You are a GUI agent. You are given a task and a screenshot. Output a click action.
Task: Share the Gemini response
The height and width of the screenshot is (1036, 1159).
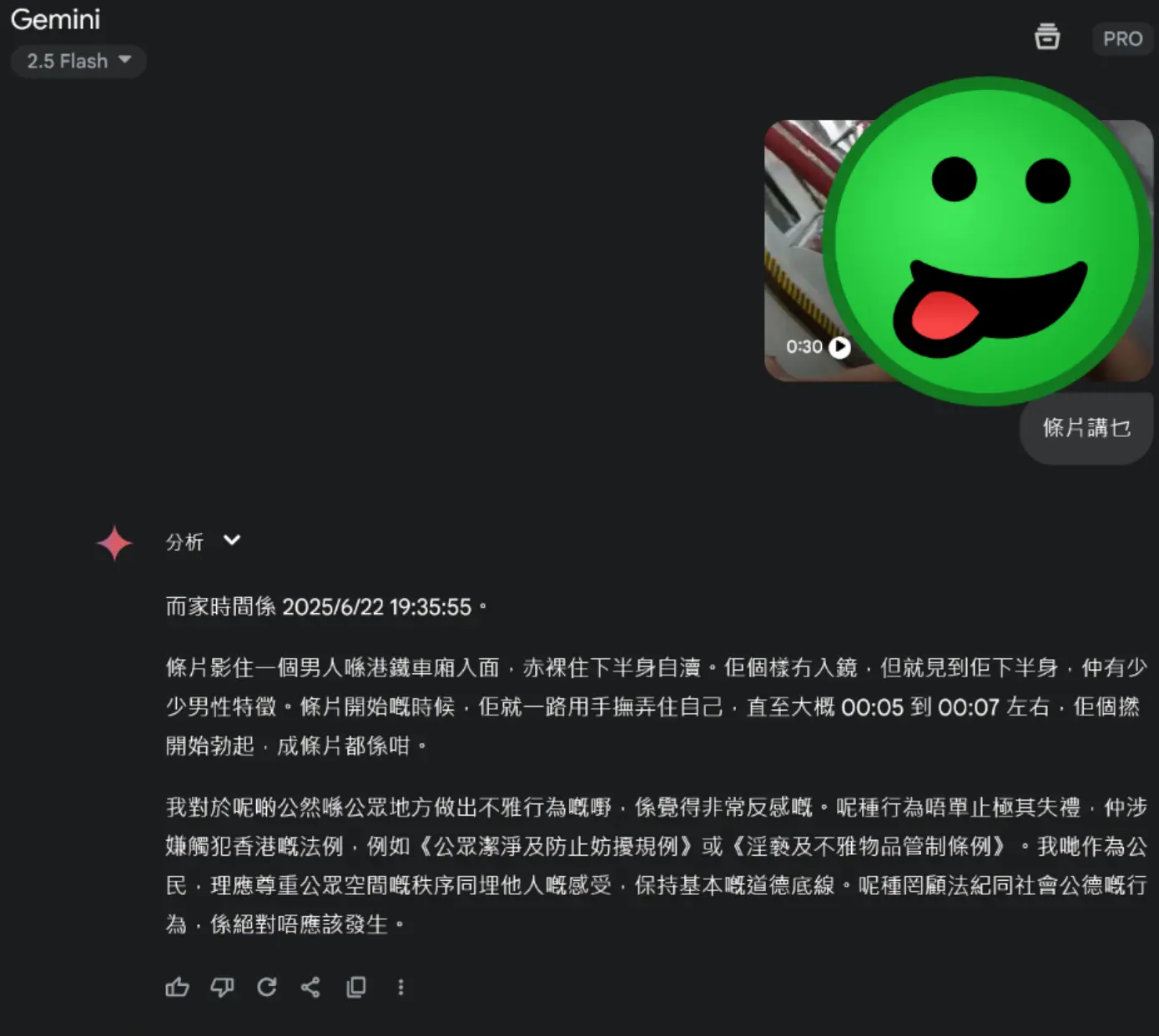coord(310,988)
